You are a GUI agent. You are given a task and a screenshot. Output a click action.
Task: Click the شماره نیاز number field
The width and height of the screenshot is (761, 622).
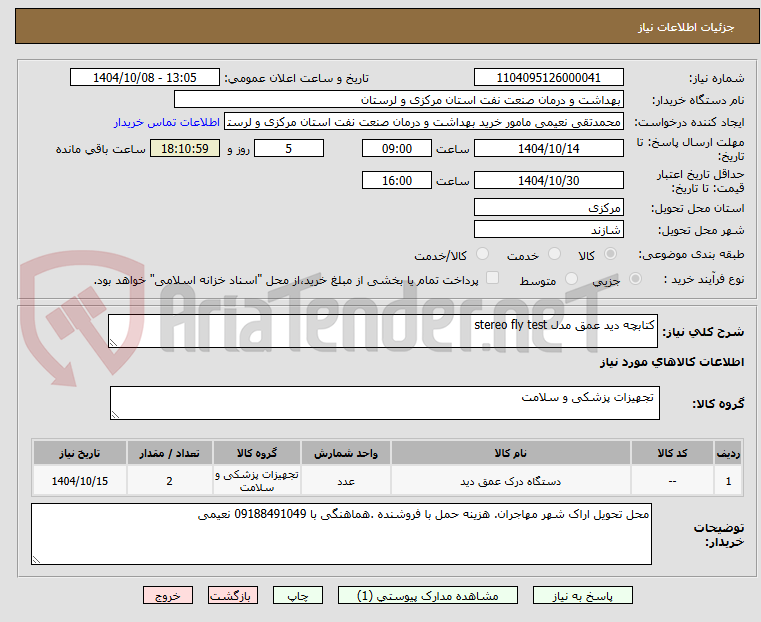tap(548, 78)
